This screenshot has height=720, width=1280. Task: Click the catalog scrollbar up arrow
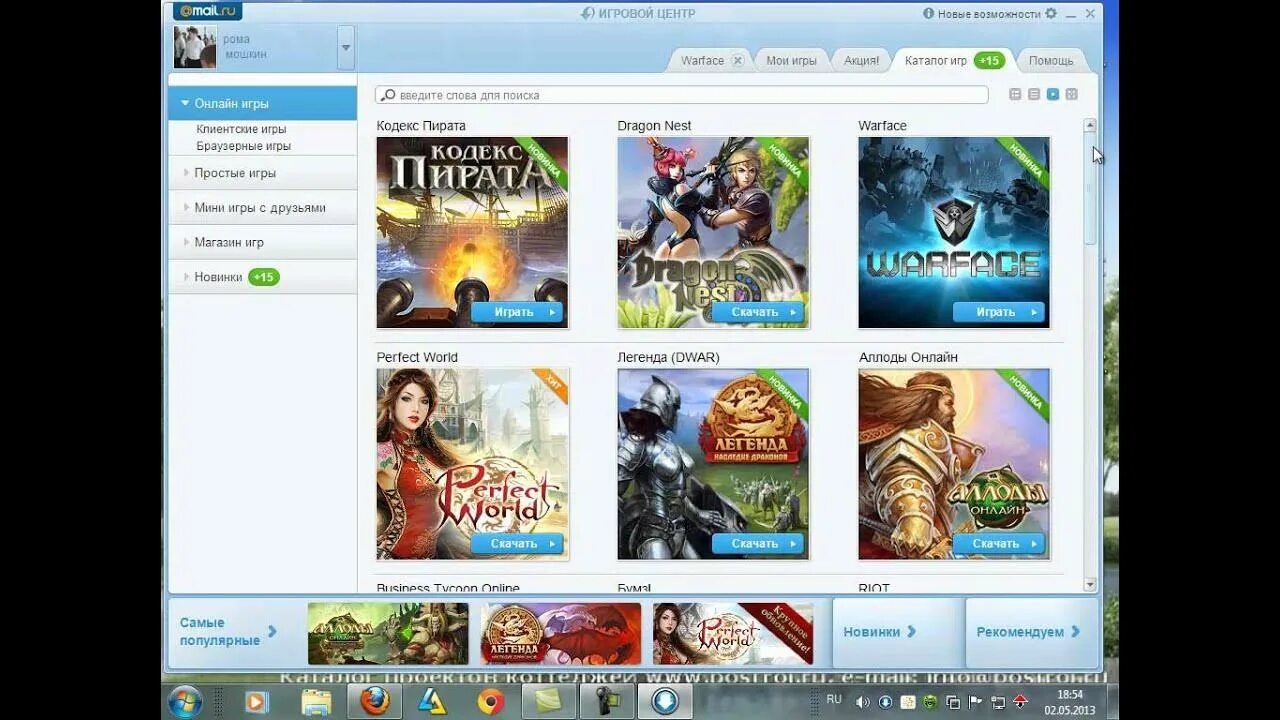(x=1090, y=125)
